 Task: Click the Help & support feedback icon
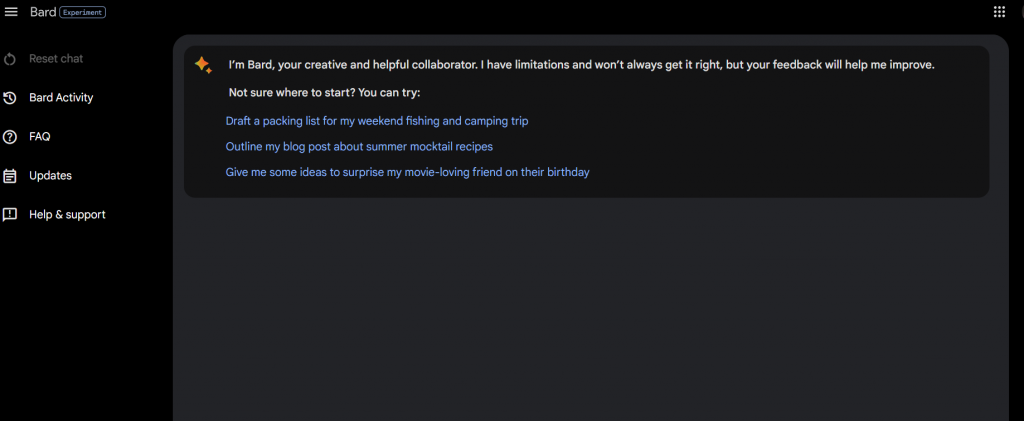(x=10, y=215)
